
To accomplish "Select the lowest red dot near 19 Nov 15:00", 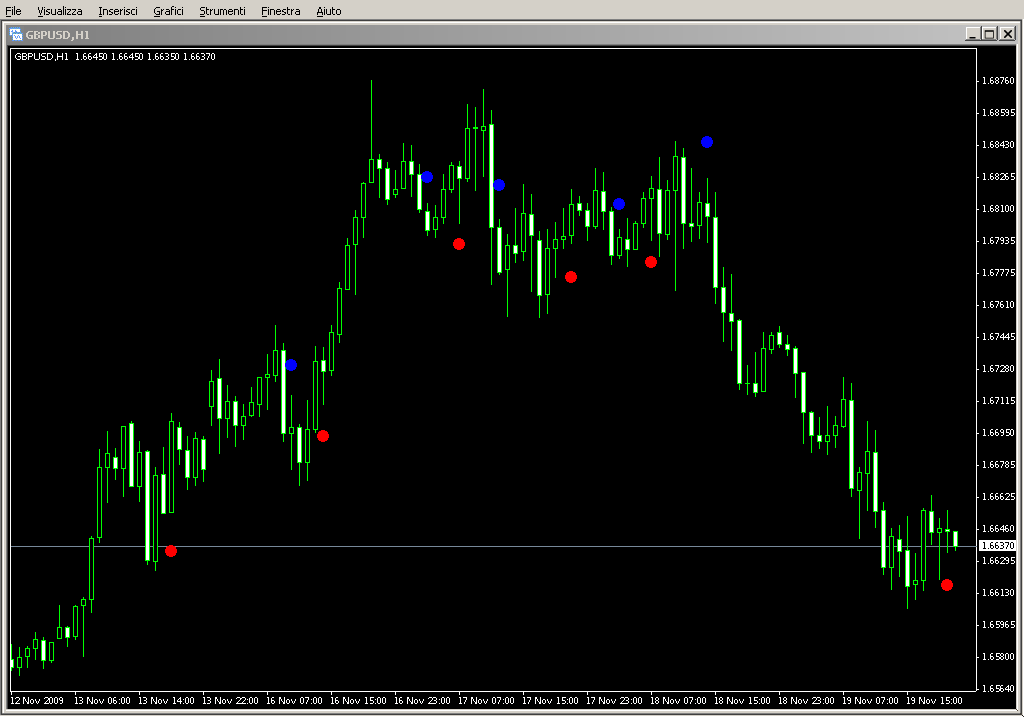I will click(x=947, y=585).
